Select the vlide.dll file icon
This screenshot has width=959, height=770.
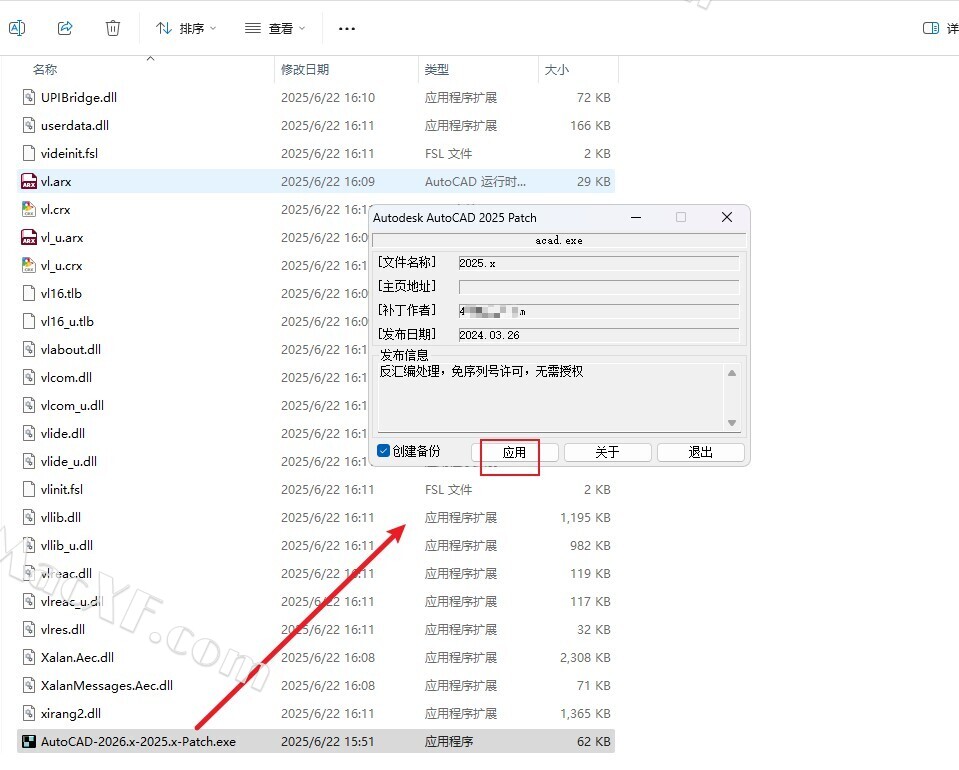click(x=29, y=434)
